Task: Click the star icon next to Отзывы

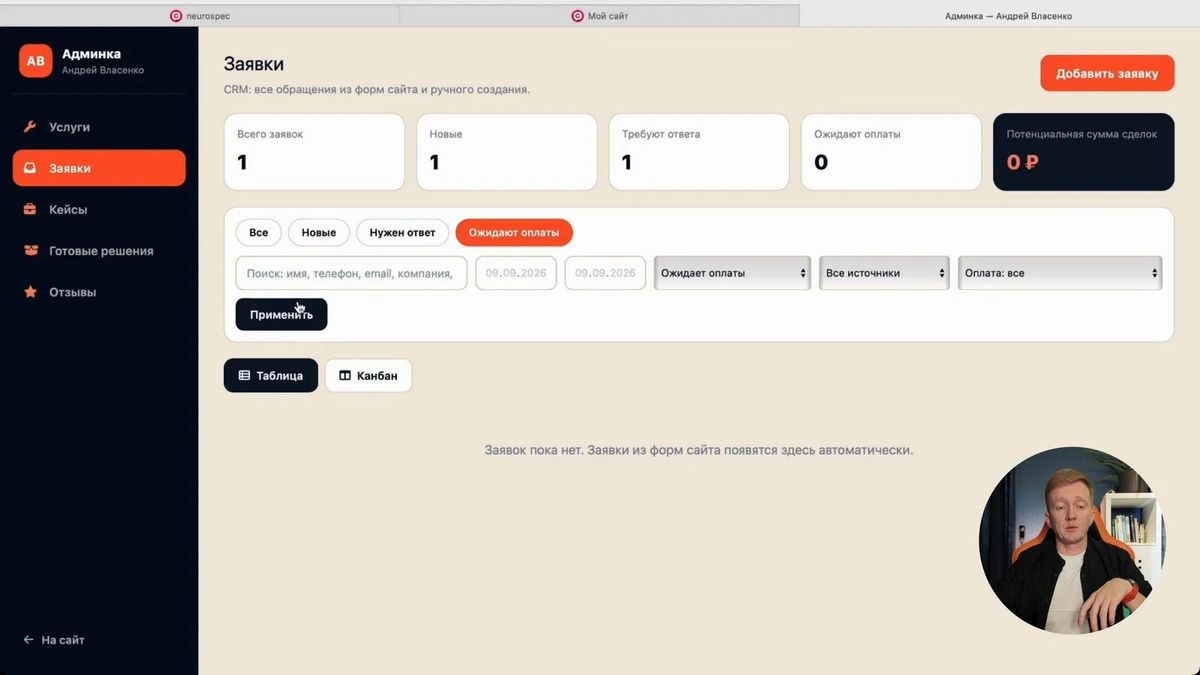Action: click(x=30, y=292)
